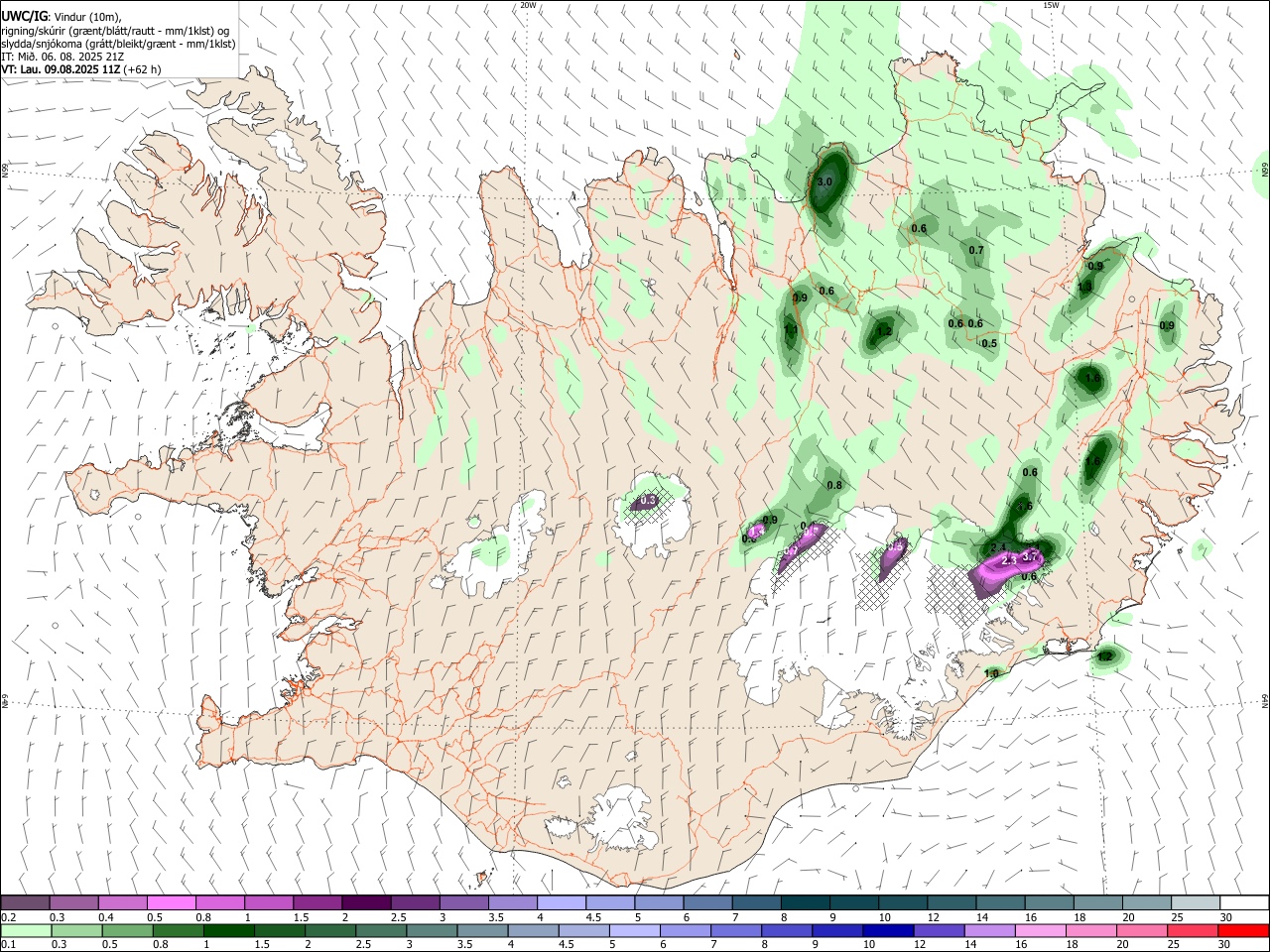The image size is (1270, 952).
Task: Click the 15W longitude label
Action: point(1051,5)
